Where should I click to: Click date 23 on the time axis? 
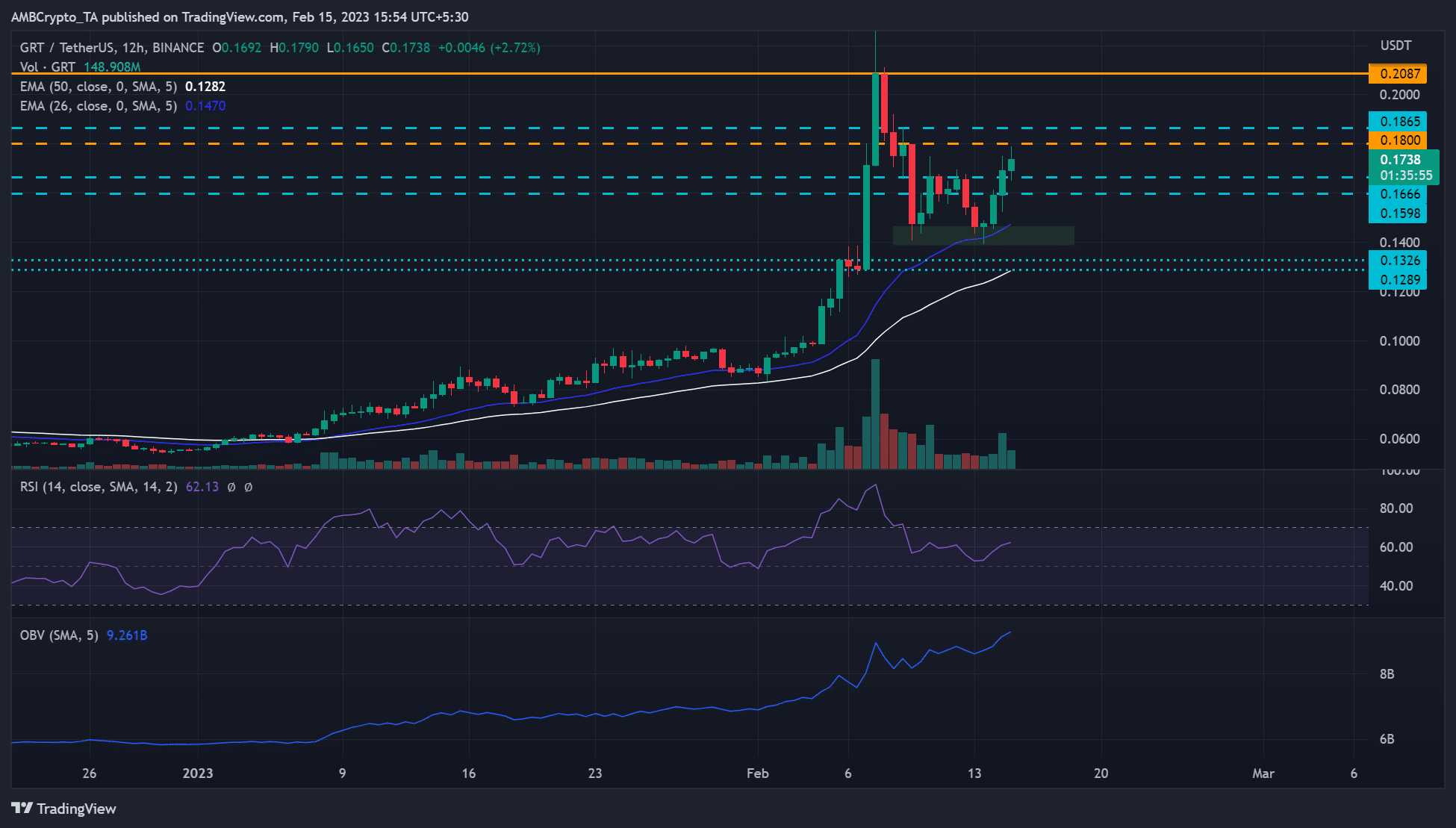pos(595,773)
